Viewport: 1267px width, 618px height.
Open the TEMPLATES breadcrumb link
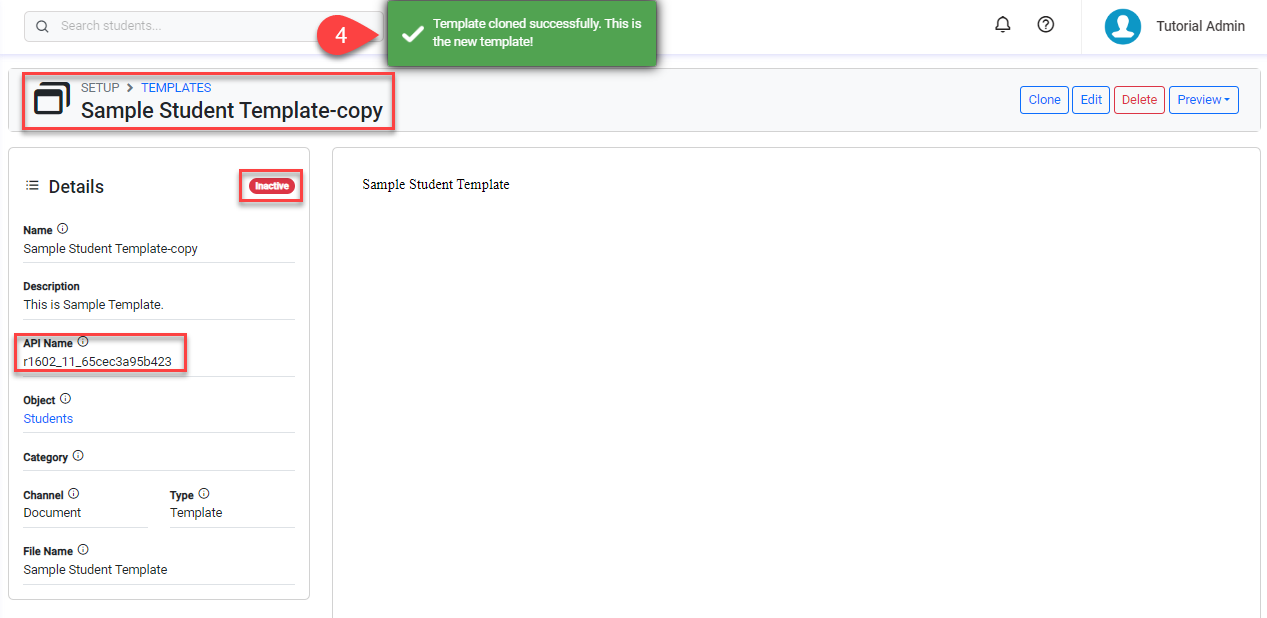(176, 88)
